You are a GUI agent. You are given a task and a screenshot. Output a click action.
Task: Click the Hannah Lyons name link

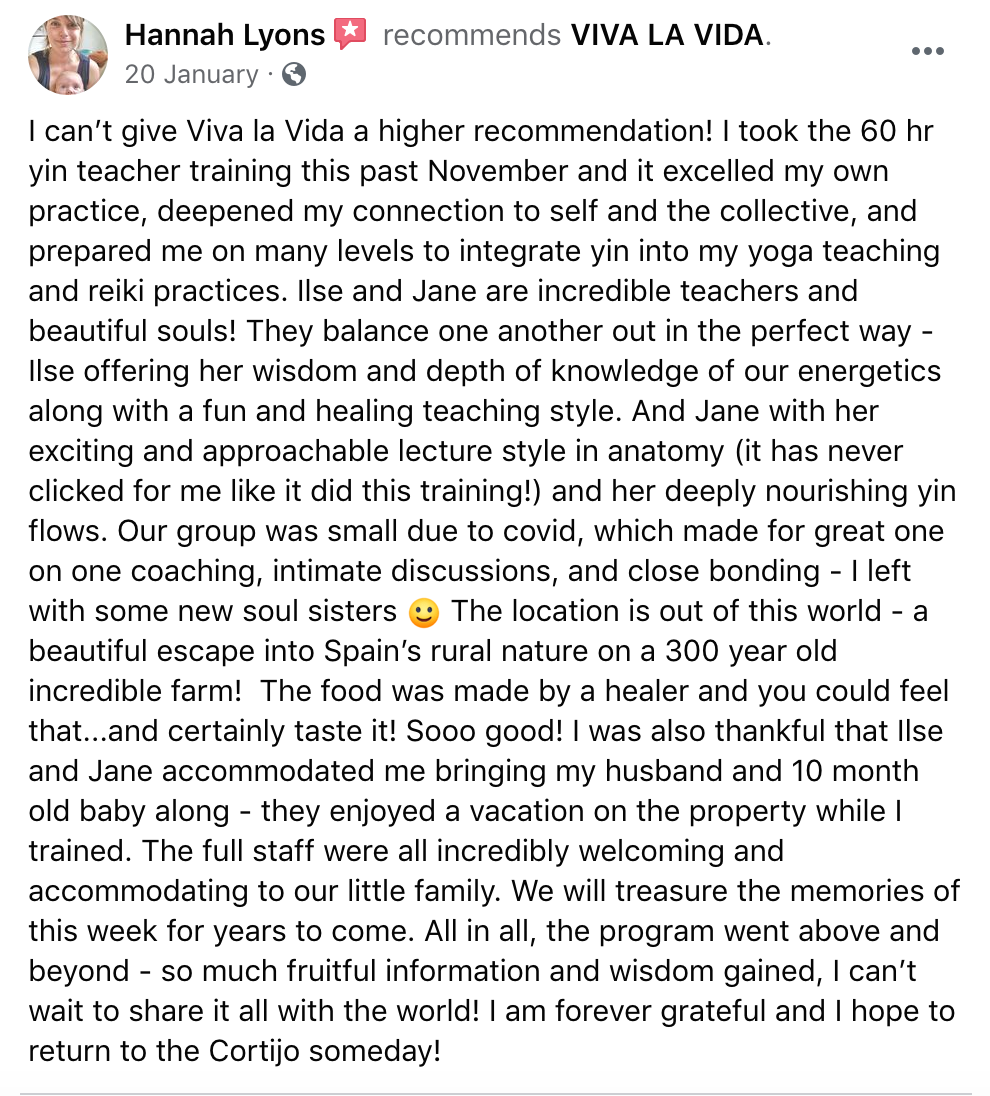224,35
